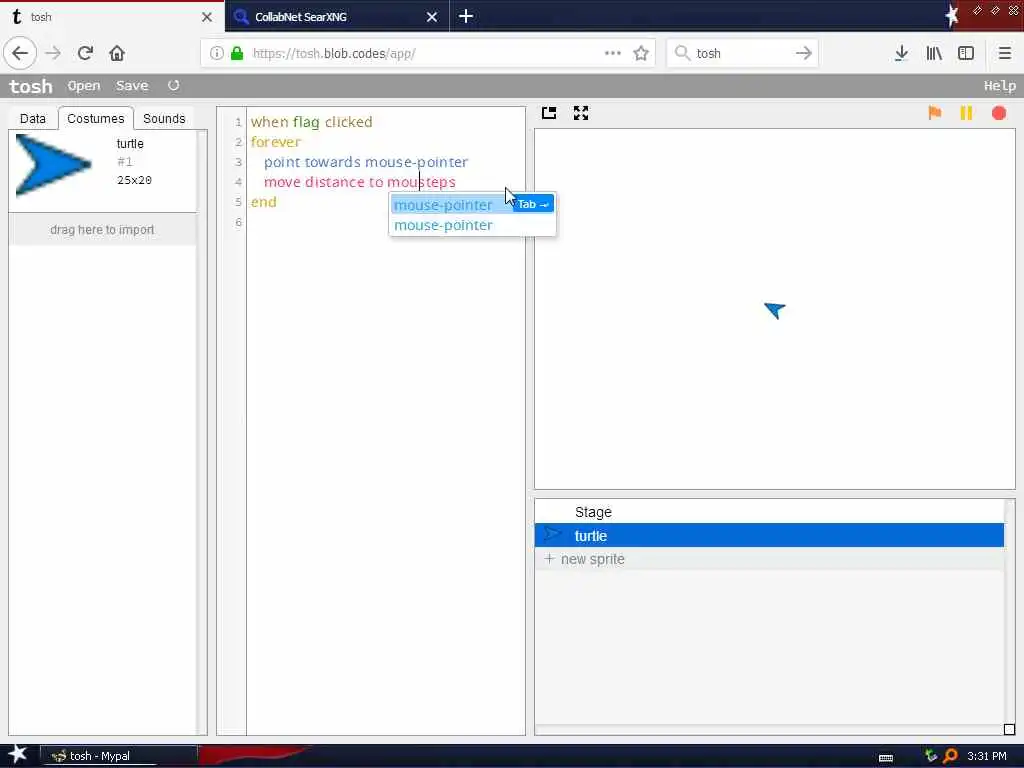Image resolution: width=1024 pixels, height=768 pixels.
Task: Click code line 'when flag clicked'
Action: pyautogui.click(x=312, y=122)
